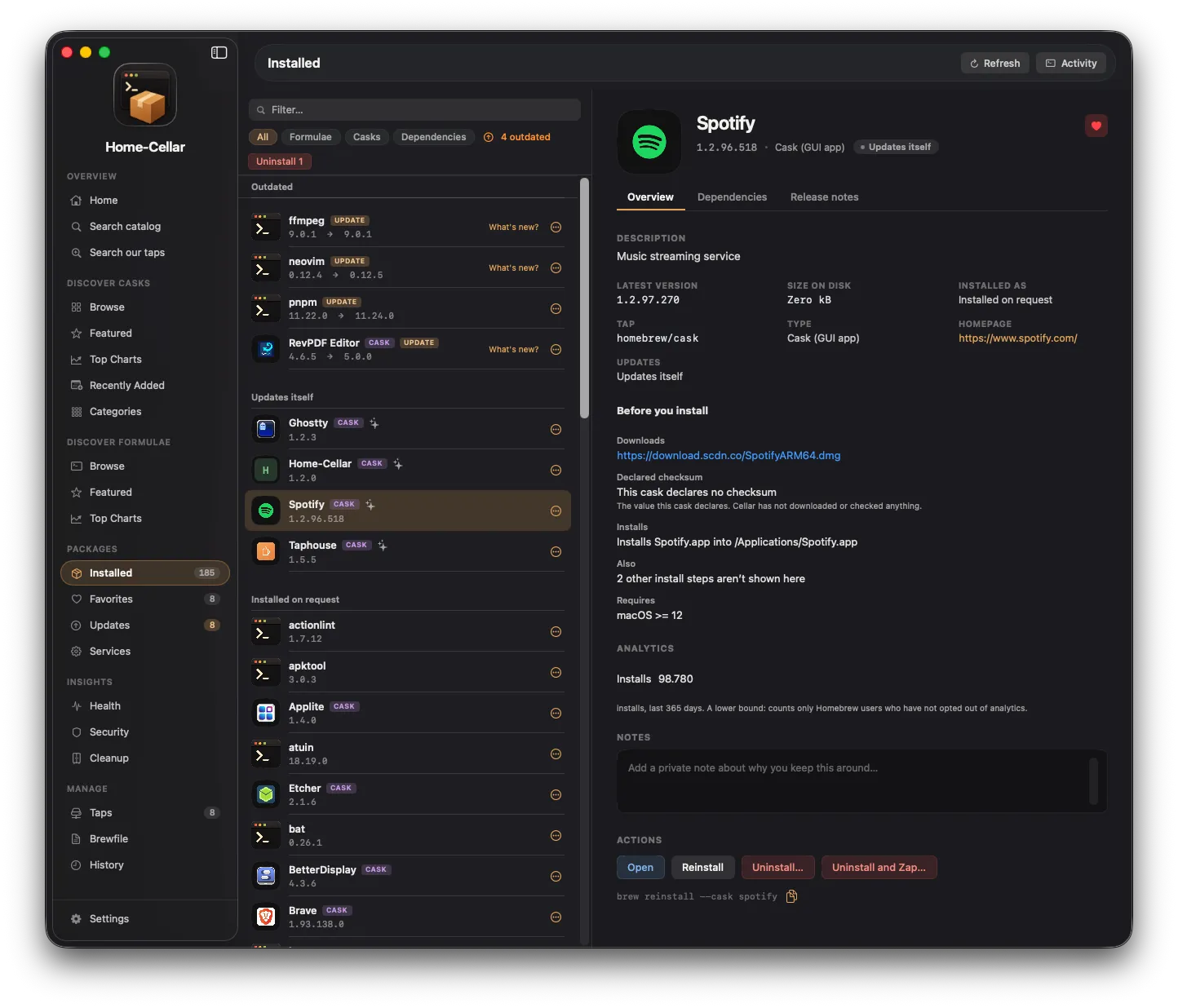Open the Activity panel

(1071, 64)
